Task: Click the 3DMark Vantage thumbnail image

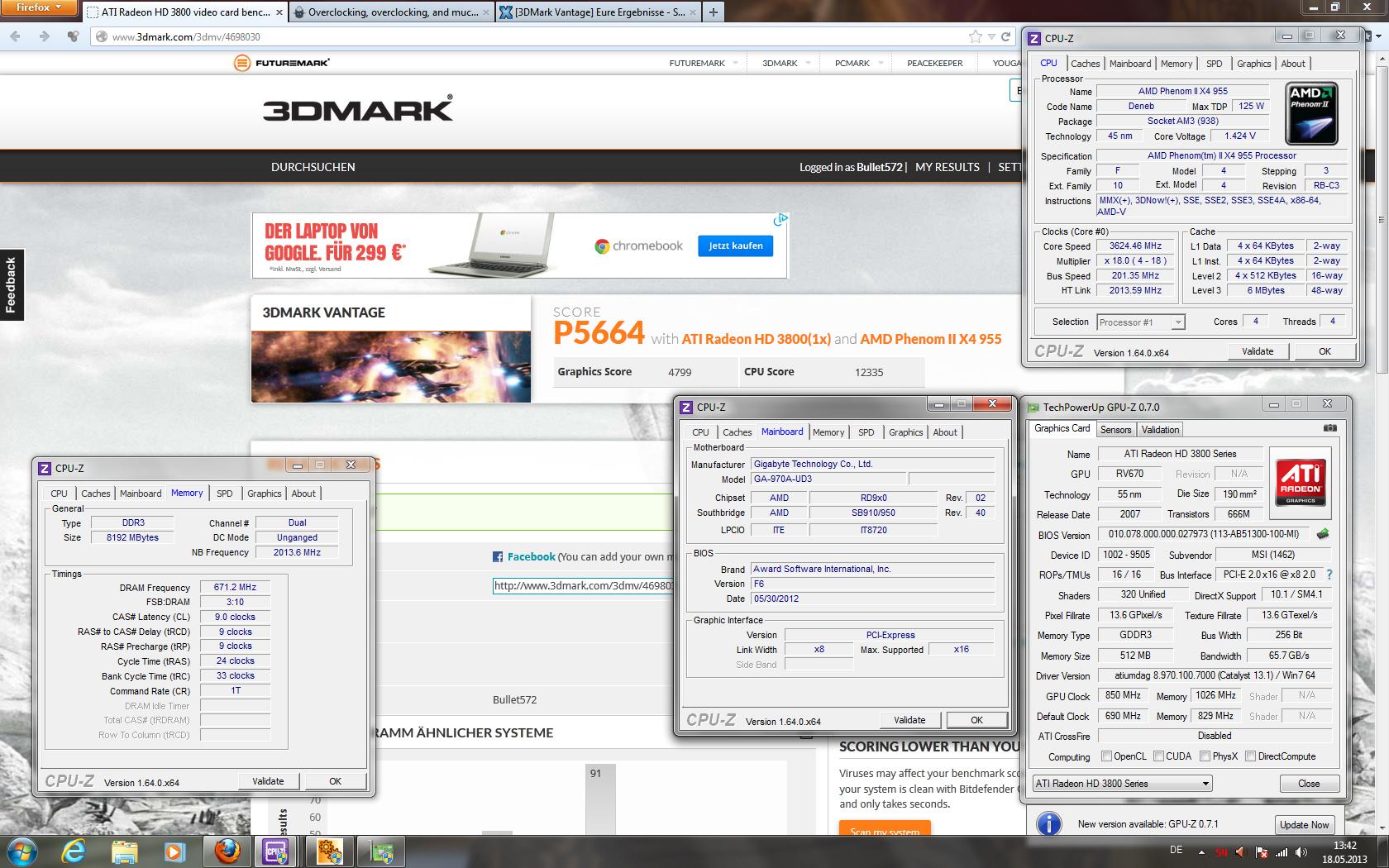Action: tap(391, 367)
